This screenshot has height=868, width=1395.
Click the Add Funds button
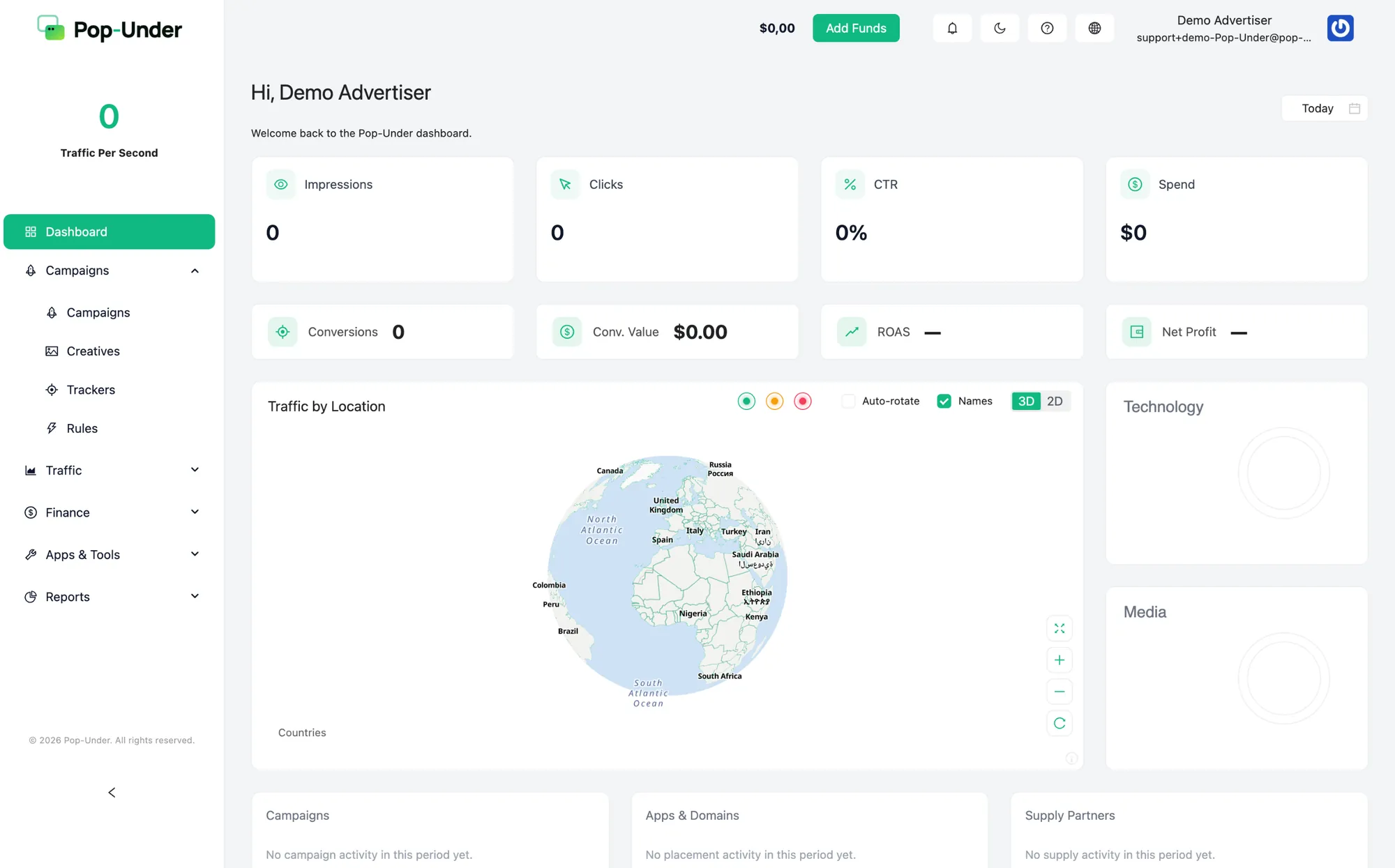[856, 28]
